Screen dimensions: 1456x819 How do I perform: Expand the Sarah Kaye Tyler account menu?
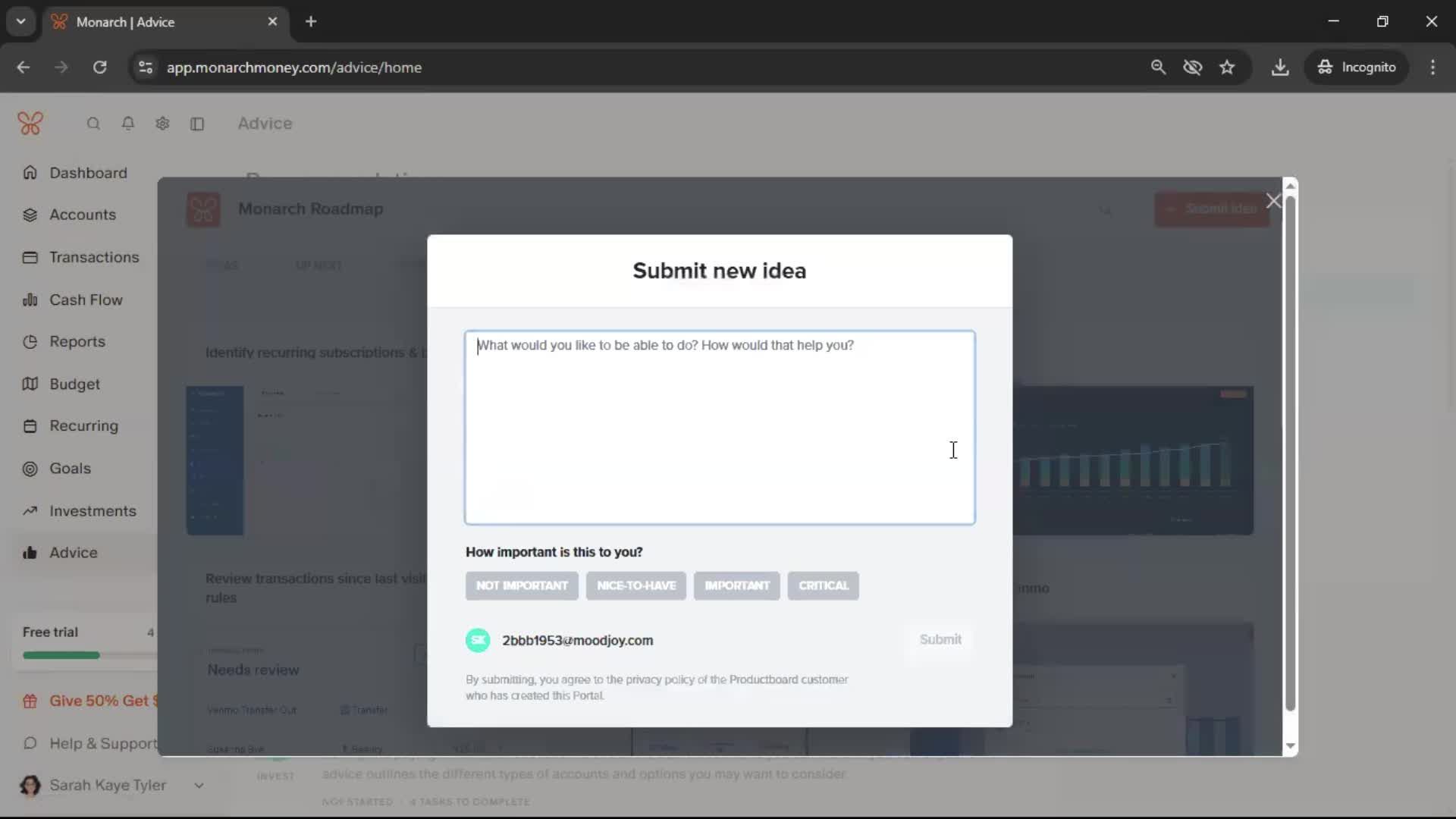(x=199, y=786)
